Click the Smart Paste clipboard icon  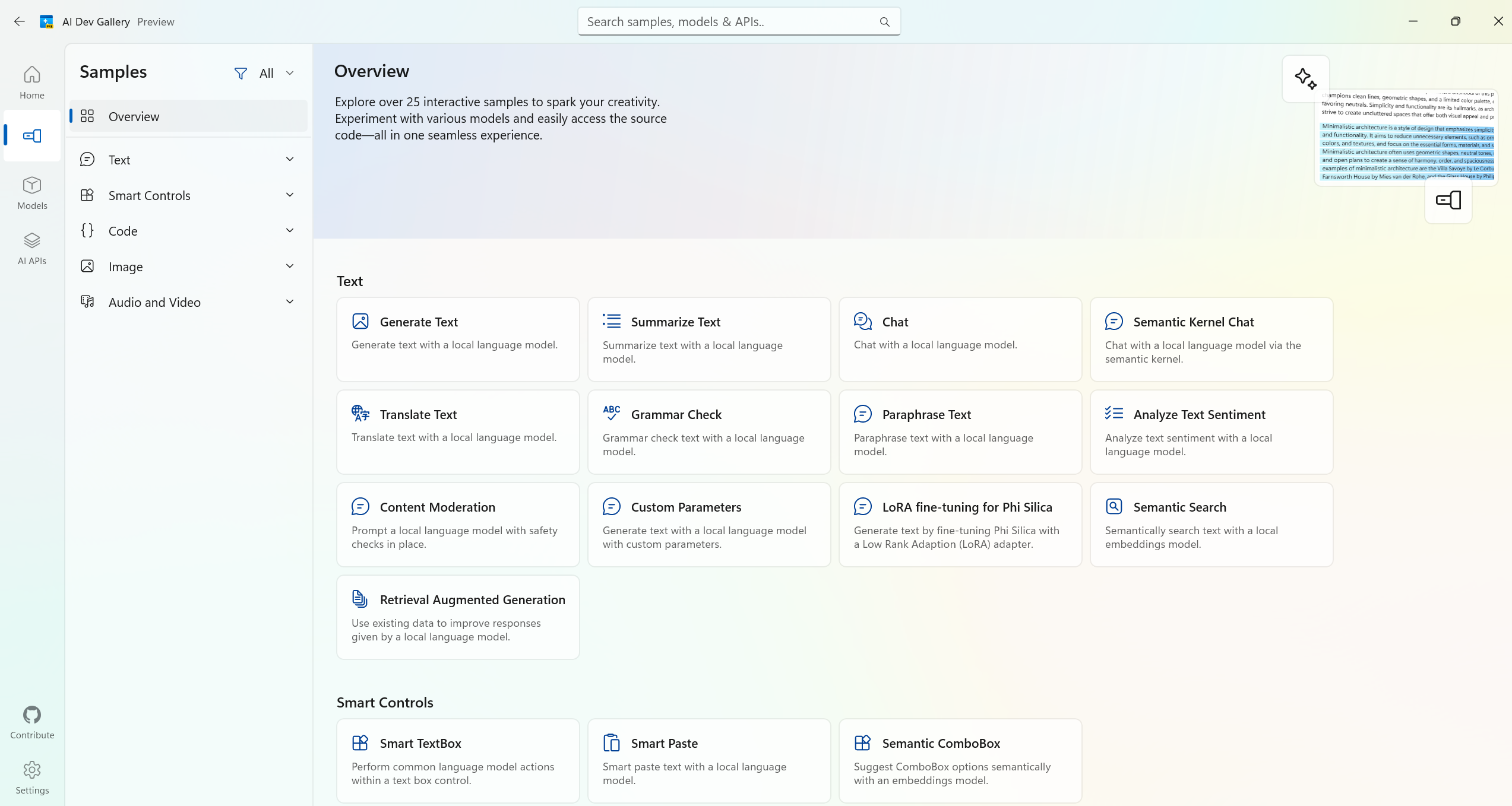point(612,742)
